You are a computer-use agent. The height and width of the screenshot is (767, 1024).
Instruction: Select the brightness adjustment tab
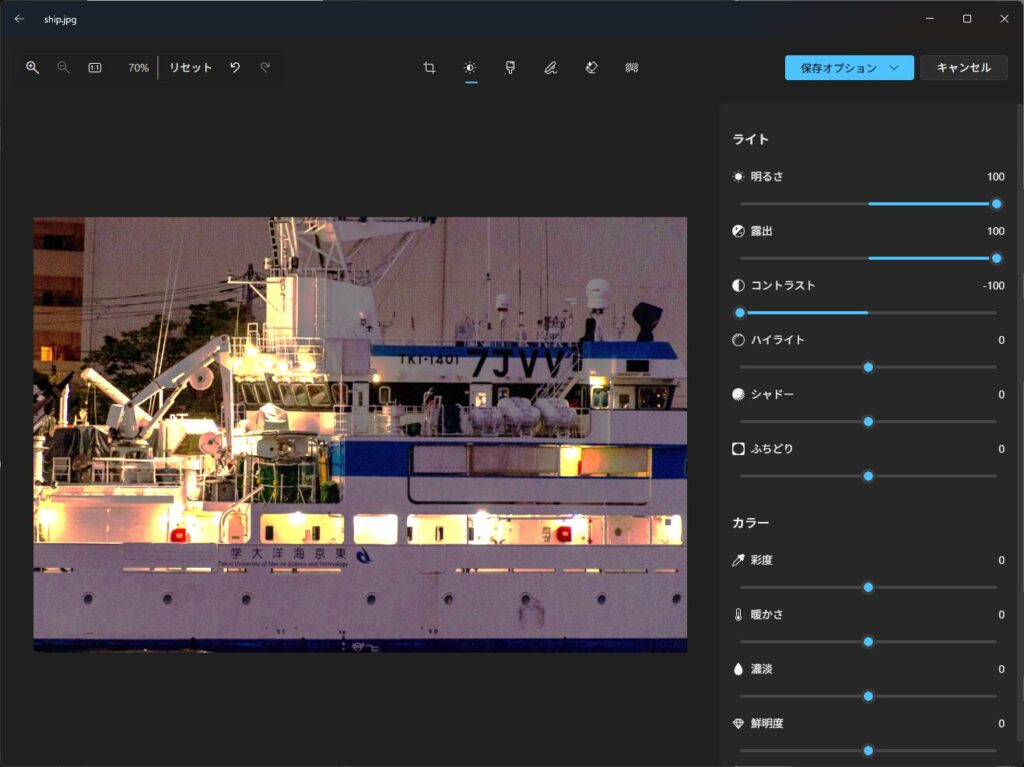coord(470,67)
